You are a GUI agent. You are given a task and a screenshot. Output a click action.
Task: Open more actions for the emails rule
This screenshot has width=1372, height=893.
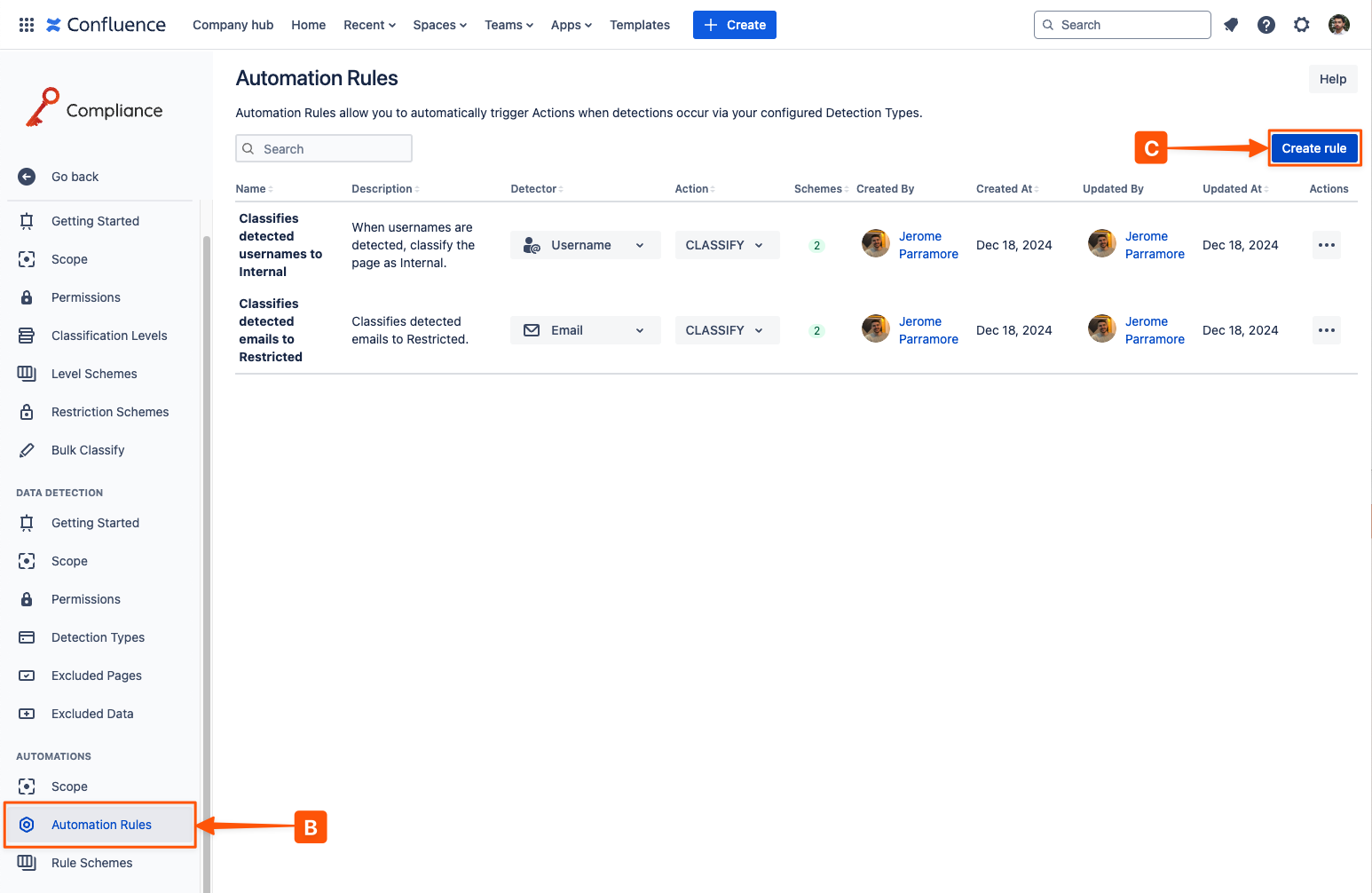coord(1326,330)
